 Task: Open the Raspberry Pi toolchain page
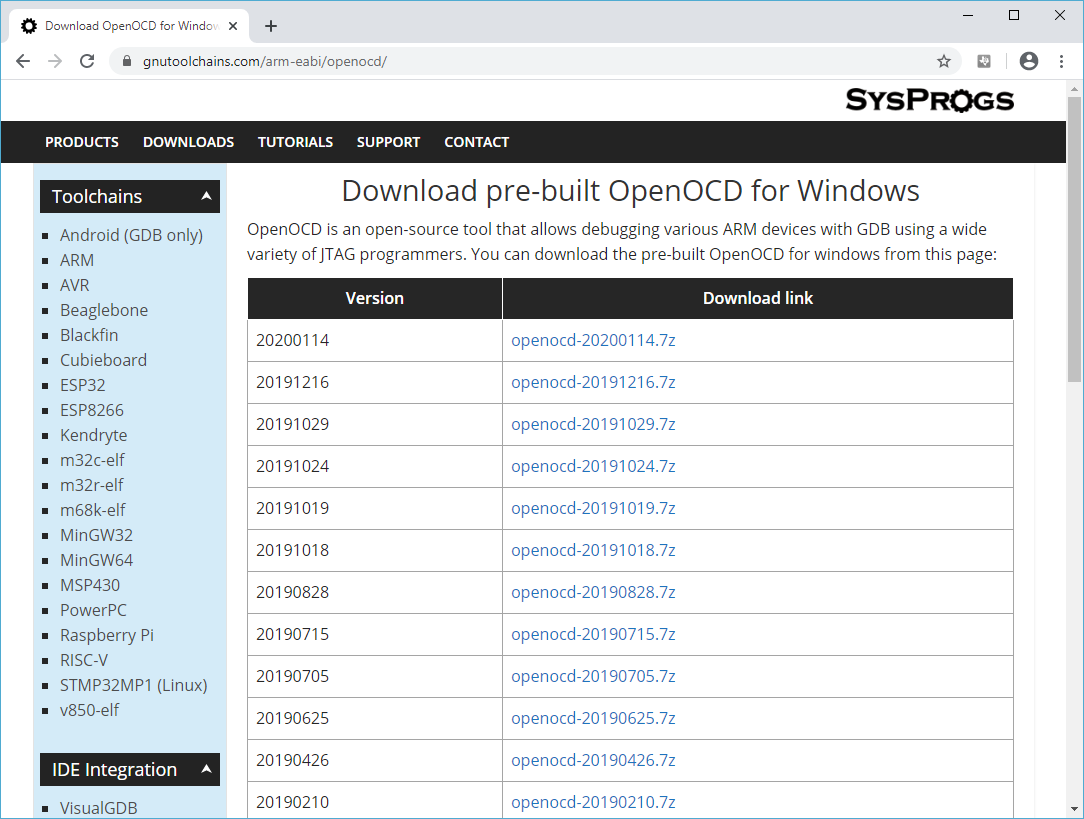pyautogui.click(x=106, y=634)
